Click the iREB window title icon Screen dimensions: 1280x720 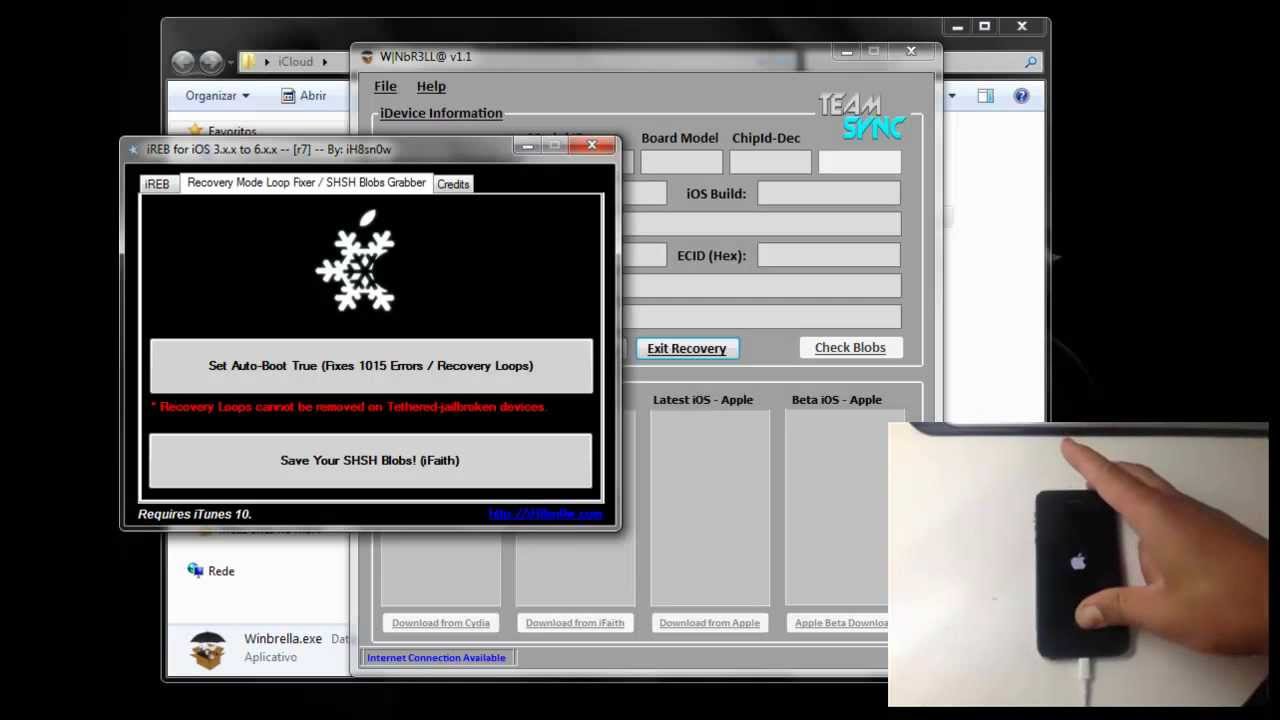[133, 149]
